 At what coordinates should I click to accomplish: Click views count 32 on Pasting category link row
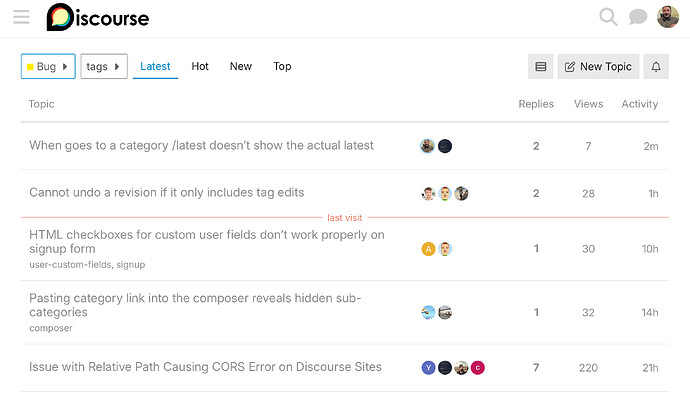click(x=588, y=313)
